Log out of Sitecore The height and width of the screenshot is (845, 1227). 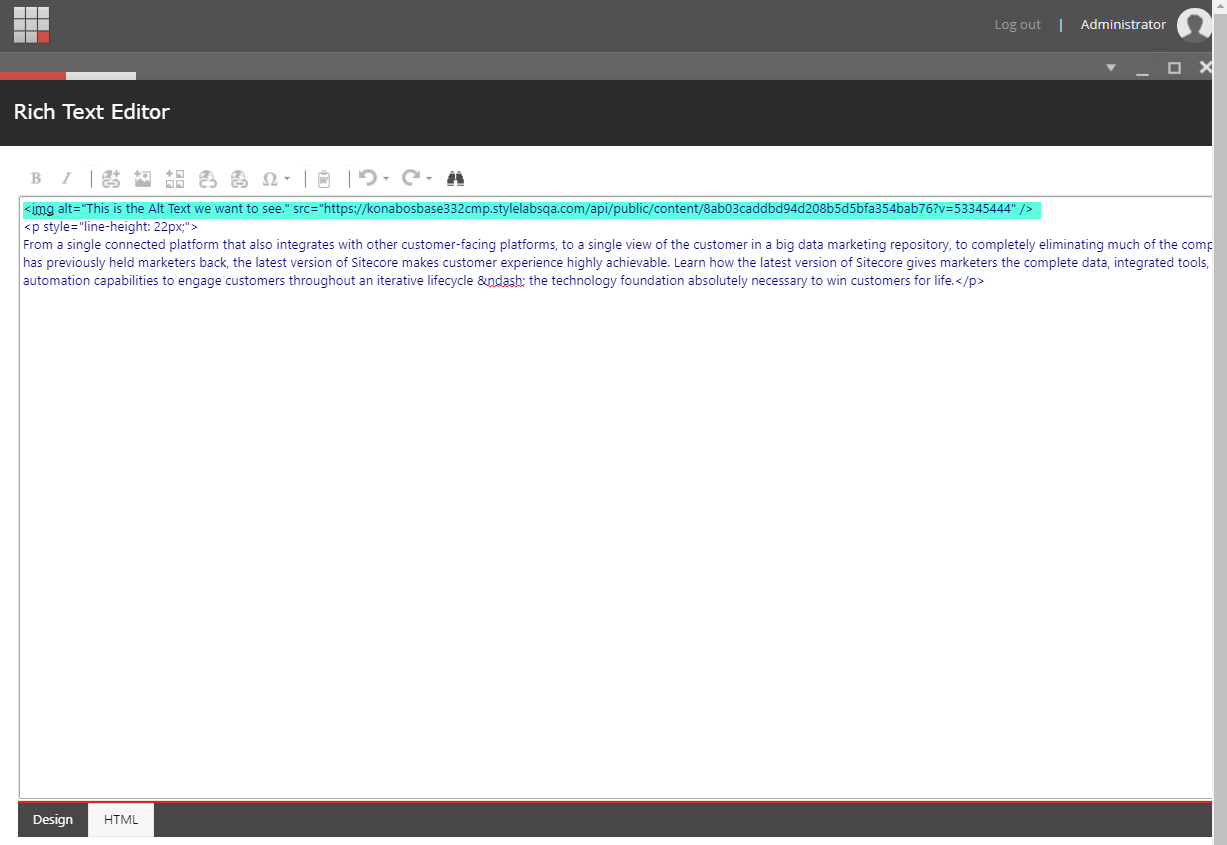[x=1018, y=25]
